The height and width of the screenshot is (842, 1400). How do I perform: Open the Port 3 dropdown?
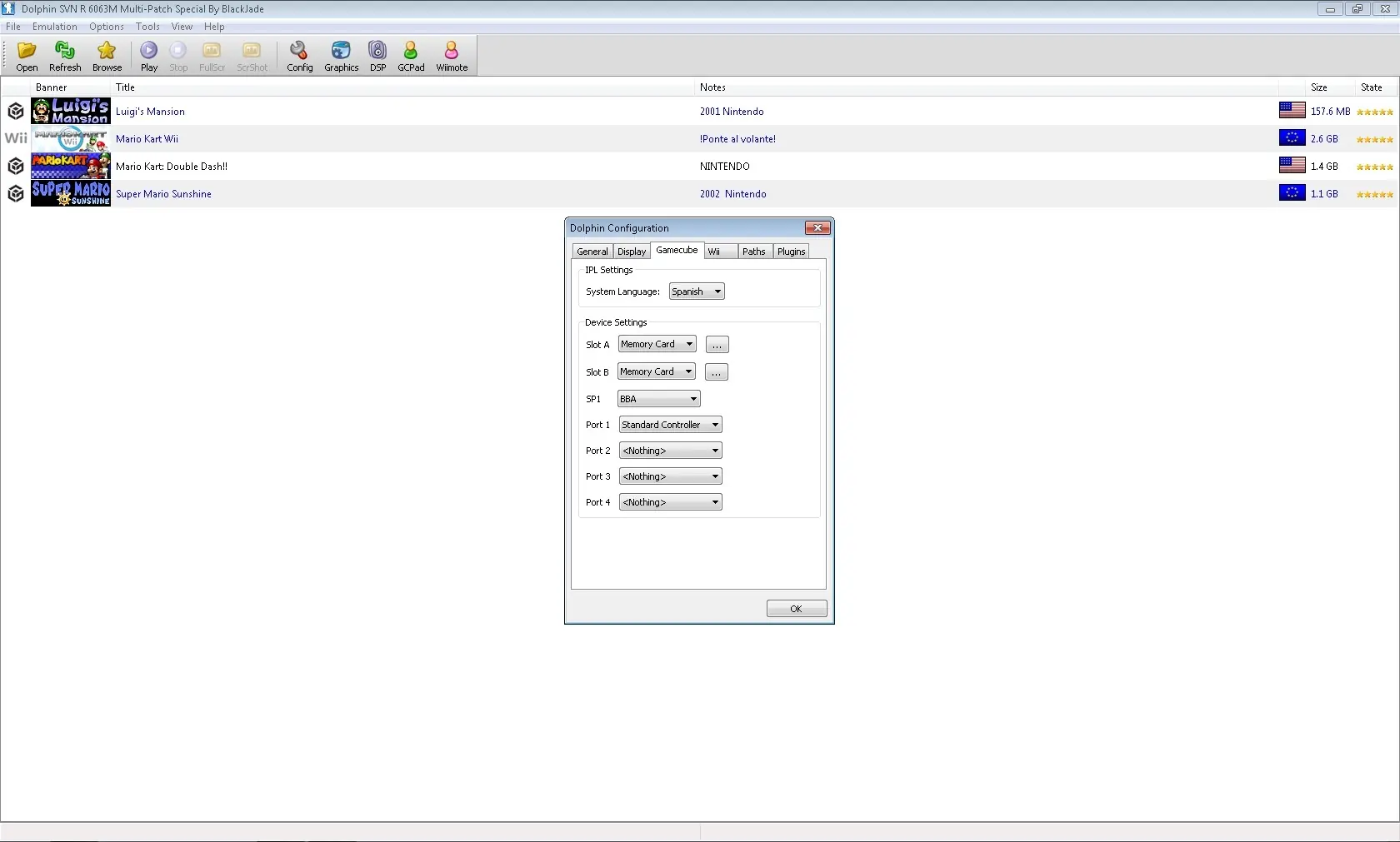click(x=670, y=476)
